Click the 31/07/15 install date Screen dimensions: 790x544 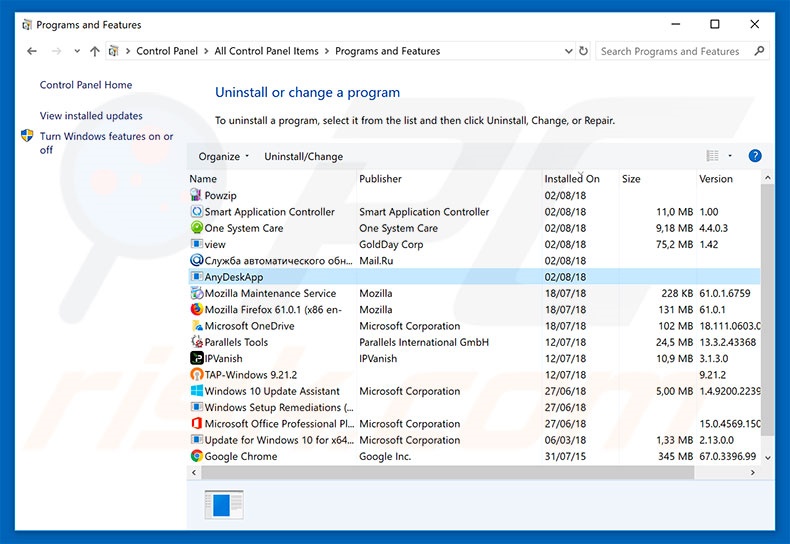pos(565,456)
